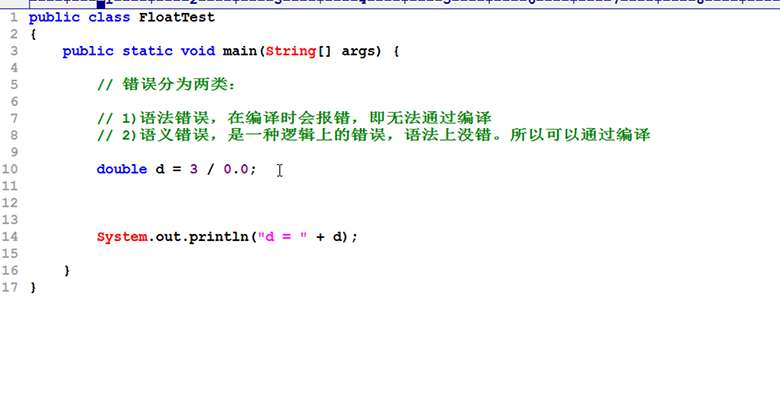Click line number 17 in the gutter
This screenshot has height=399, width=780.
pos(9,288)
